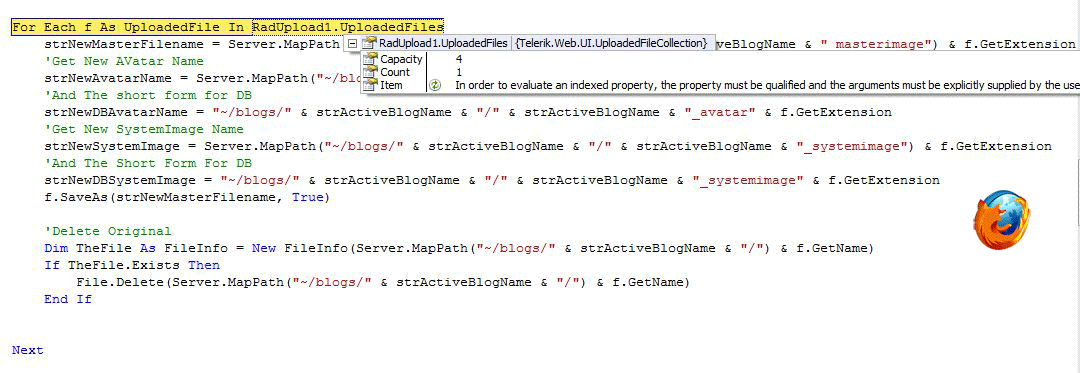Collapse the RadUpload1.UploadedFiles debugger tooltip
The width and height of the screenshot is (1080, 373).
click(353, 43)
